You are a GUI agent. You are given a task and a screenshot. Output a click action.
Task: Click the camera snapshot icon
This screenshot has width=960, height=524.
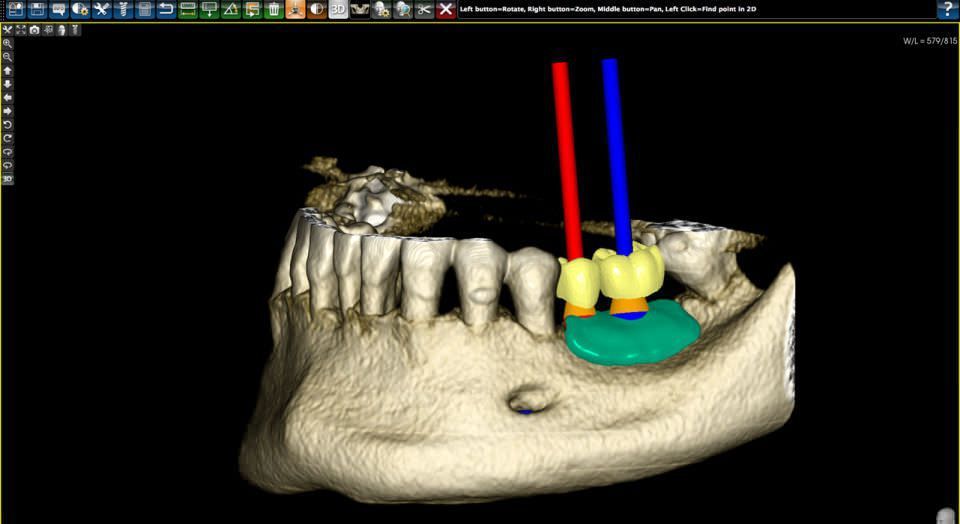coord(34,30)
